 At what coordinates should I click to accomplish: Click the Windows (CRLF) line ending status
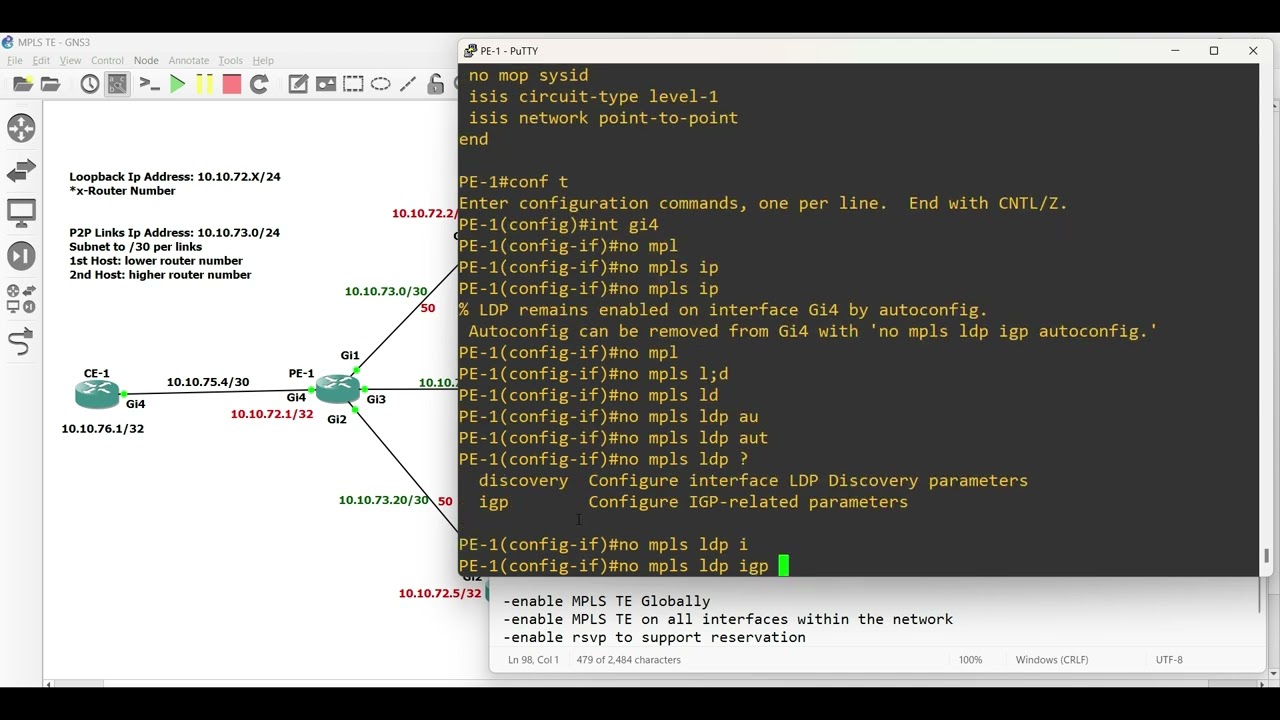tap(1052, 660)
